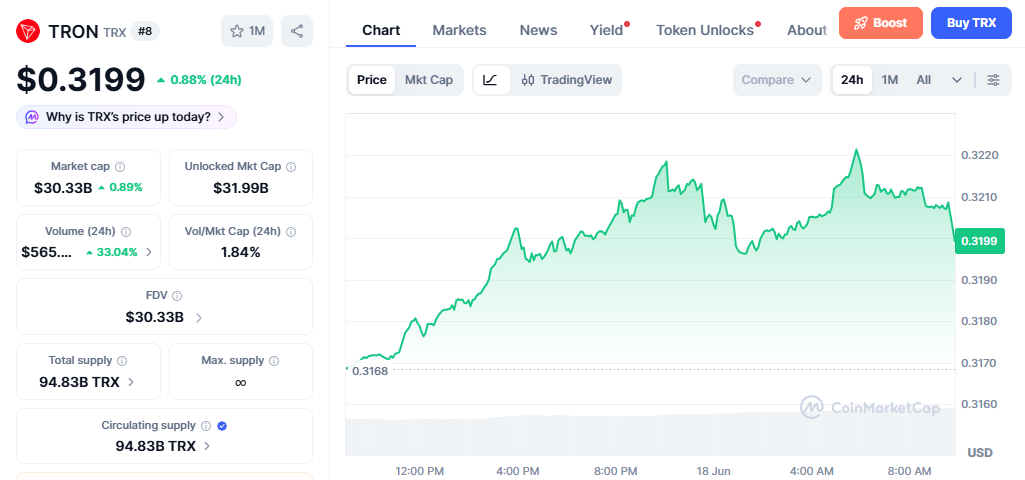Click the 1.84% Vol/Mkt Cap value
The width and height of the screenshot is (1025, 480).
(x=241, y=252)
